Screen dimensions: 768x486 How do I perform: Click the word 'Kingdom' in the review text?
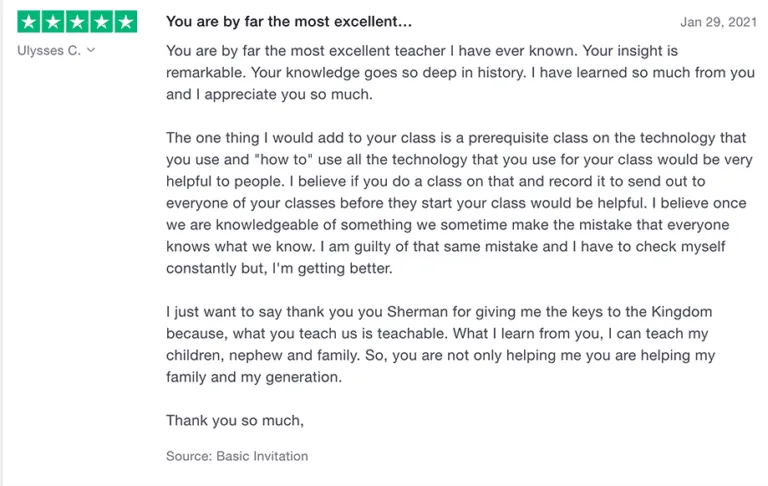681,312
